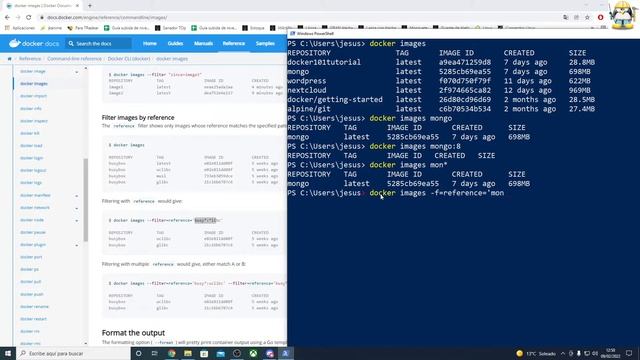Open the Guides tab in Docker docs
The height and width of the screenshot is (360, 640).
point(176,43)
